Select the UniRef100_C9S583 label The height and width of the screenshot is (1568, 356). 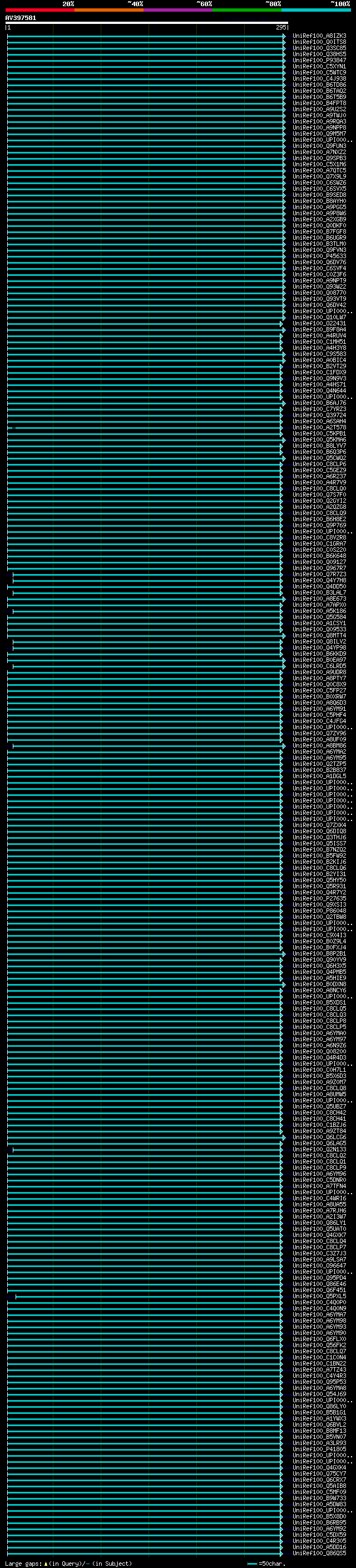click(319, 354)
